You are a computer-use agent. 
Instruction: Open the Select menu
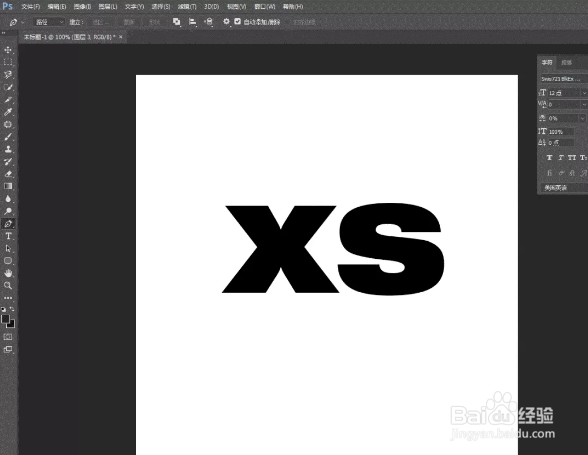[160, 7]
